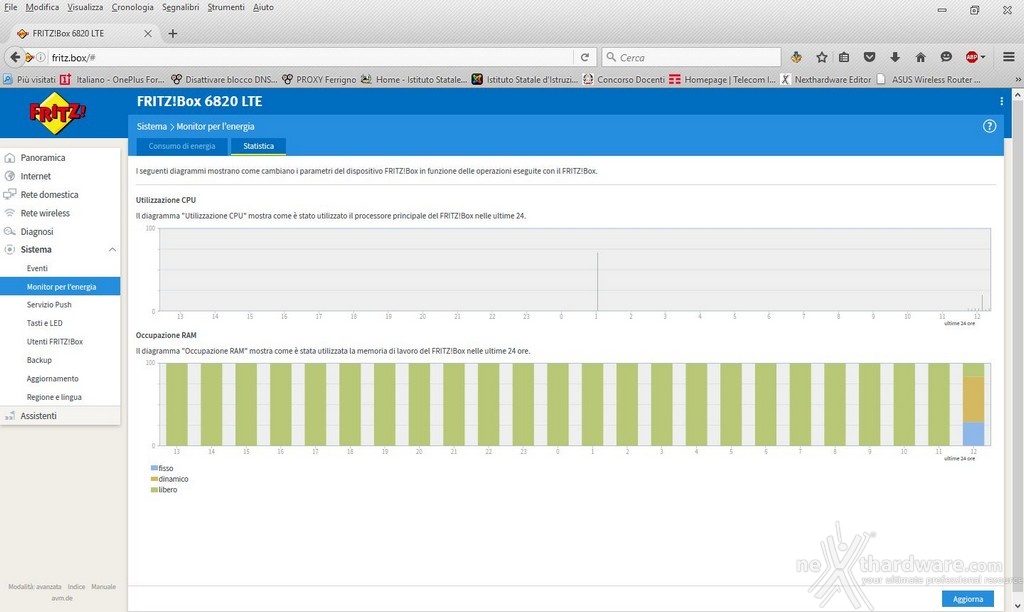Switch to the Consumo di energia tab

coord(182,146)
